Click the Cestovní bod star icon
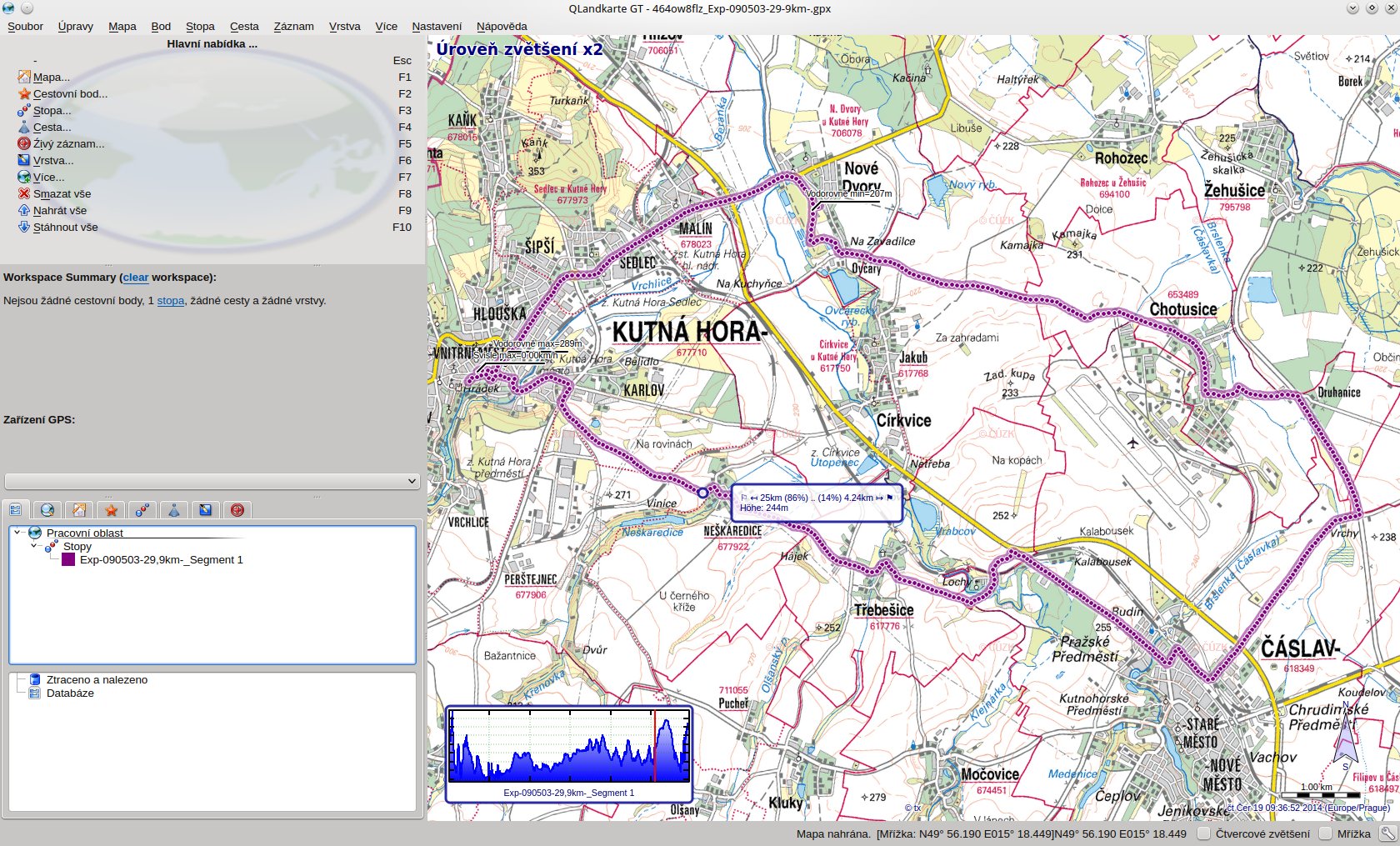The width and height of the screenshot is (1400, 846). (x=24, y=93)
